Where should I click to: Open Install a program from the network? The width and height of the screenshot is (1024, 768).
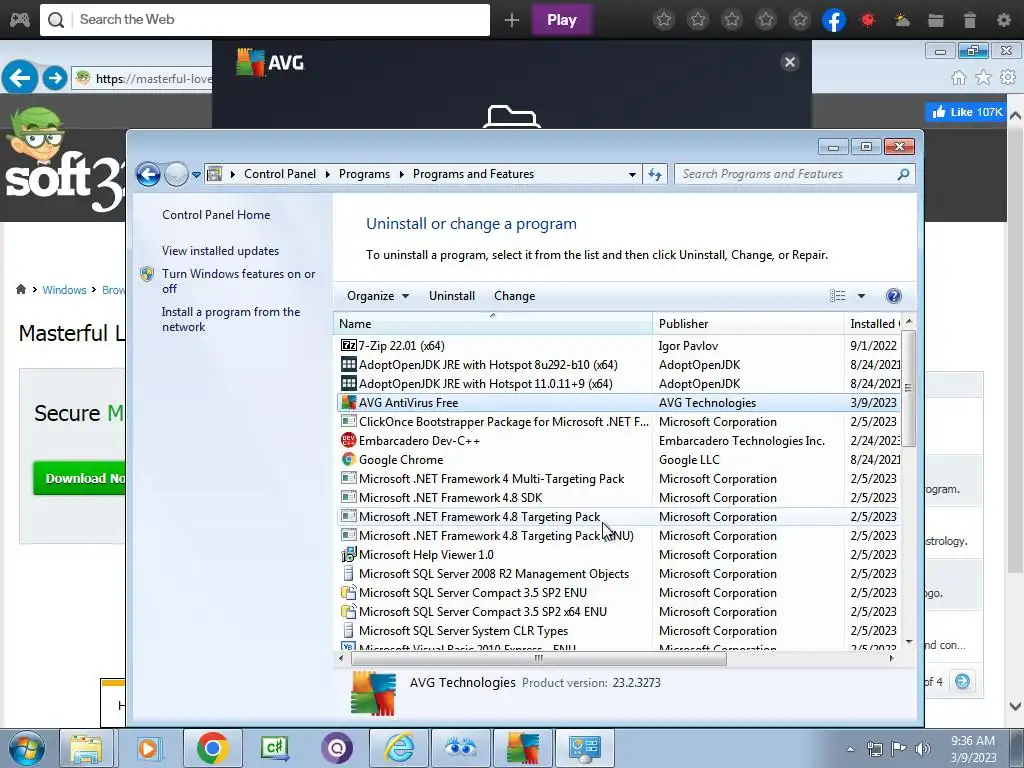231,319
